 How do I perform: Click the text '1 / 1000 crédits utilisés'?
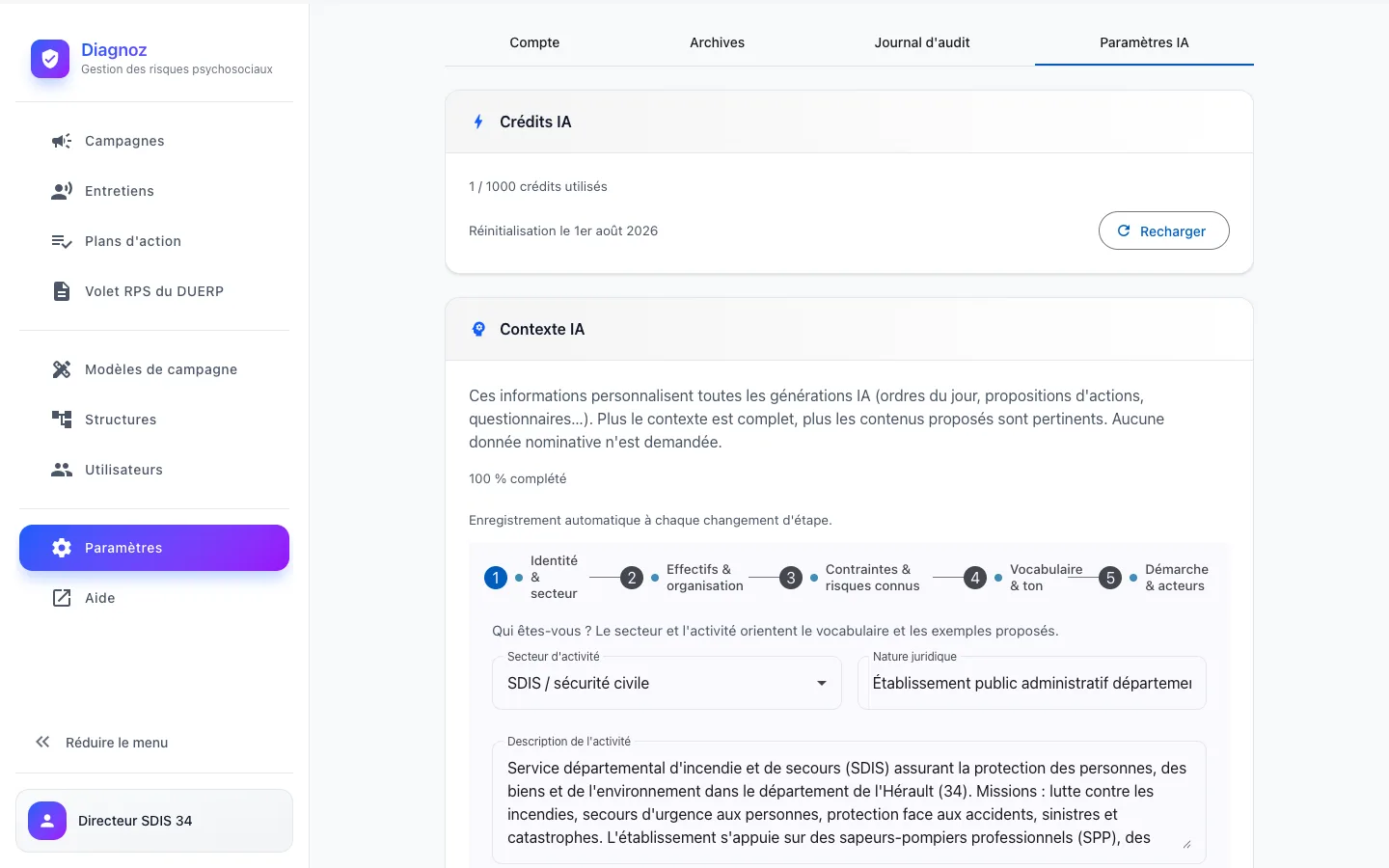538,186
